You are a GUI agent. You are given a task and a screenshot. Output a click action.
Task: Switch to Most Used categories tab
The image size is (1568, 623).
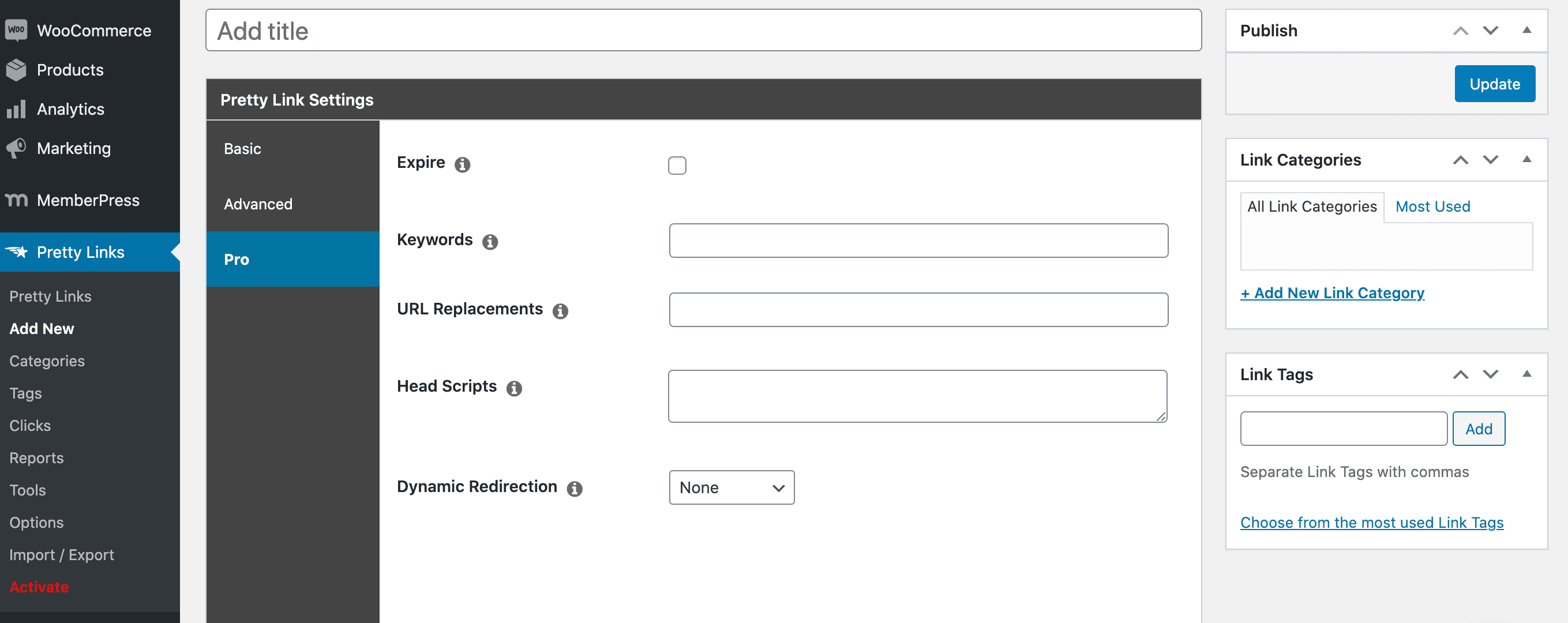point(1432,207)
